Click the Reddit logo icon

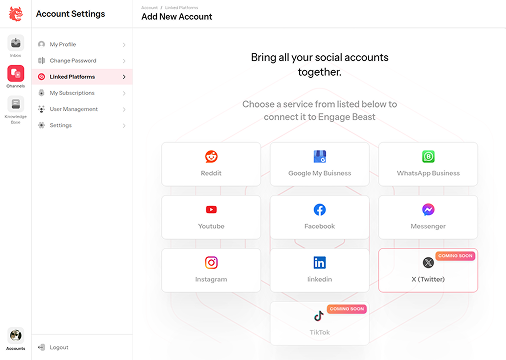[211, 156]
